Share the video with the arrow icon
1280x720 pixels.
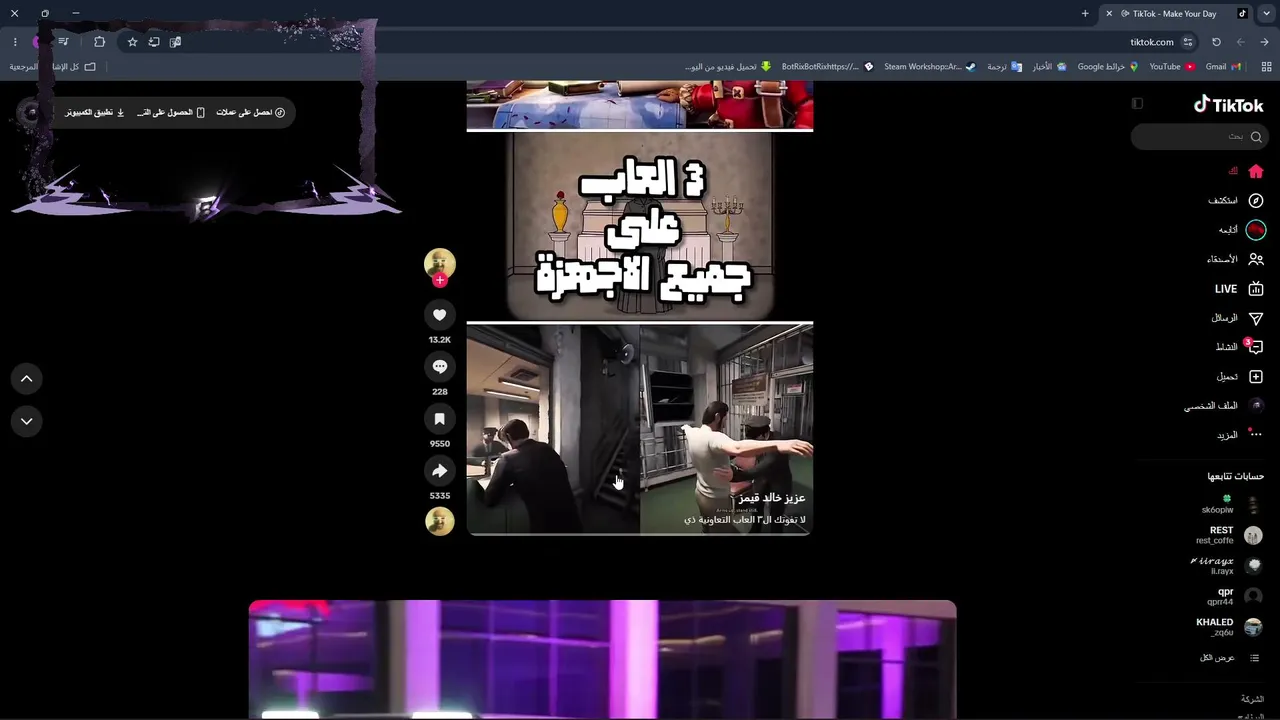(x=439, y=471)
